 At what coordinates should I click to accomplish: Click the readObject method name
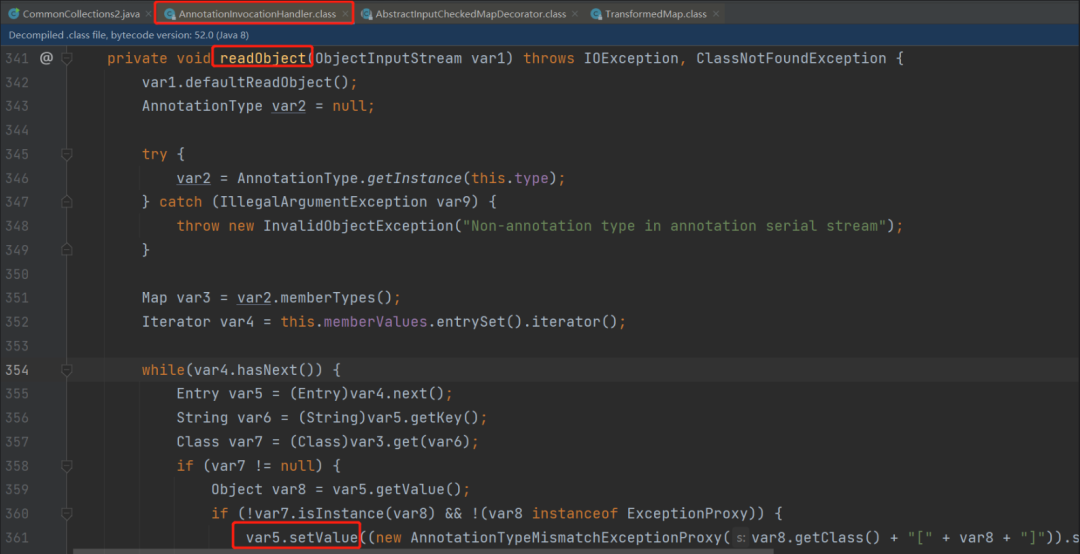(262, 59)
